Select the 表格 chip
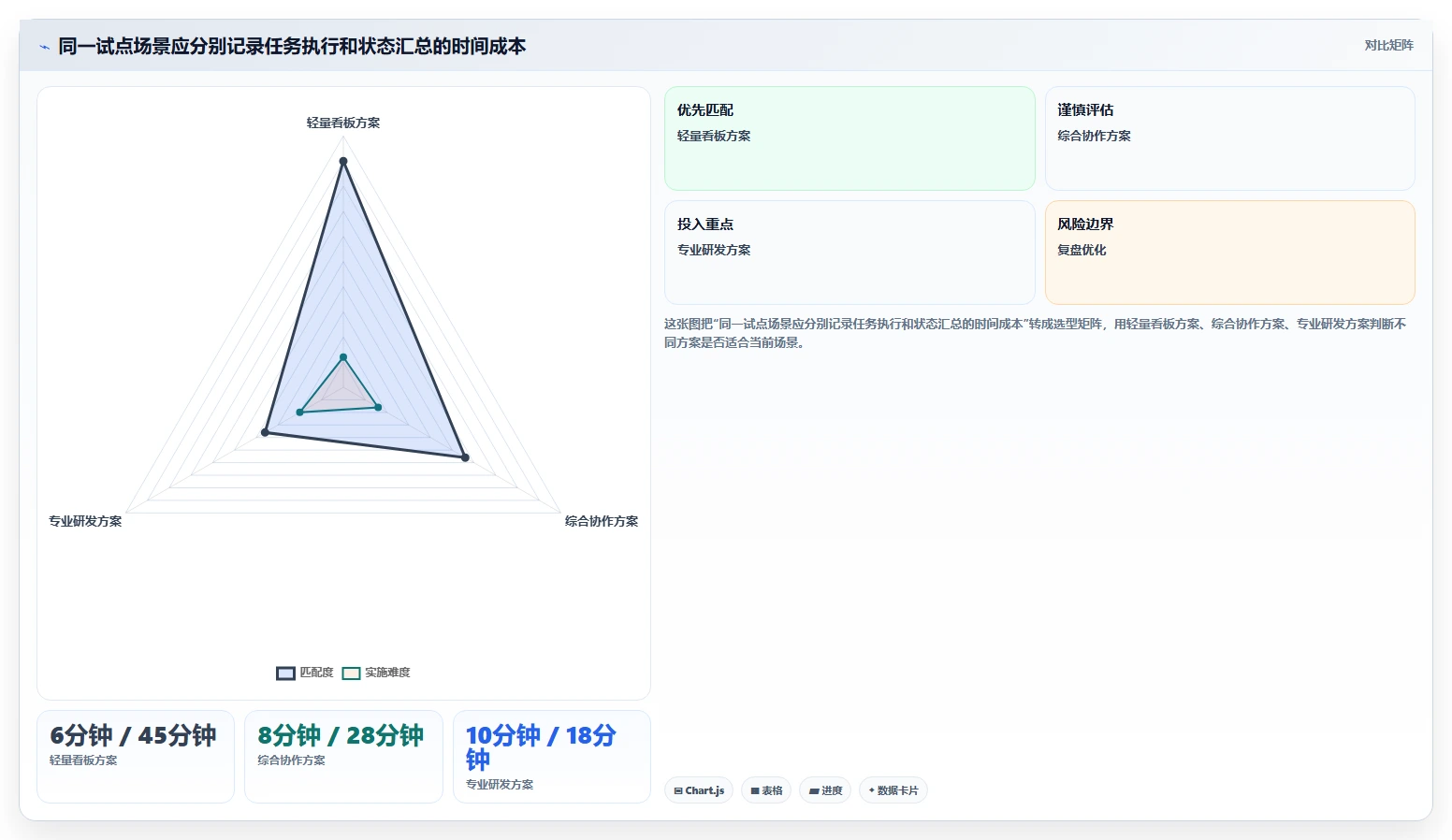1452x840 pixels. tap(766, 790)
